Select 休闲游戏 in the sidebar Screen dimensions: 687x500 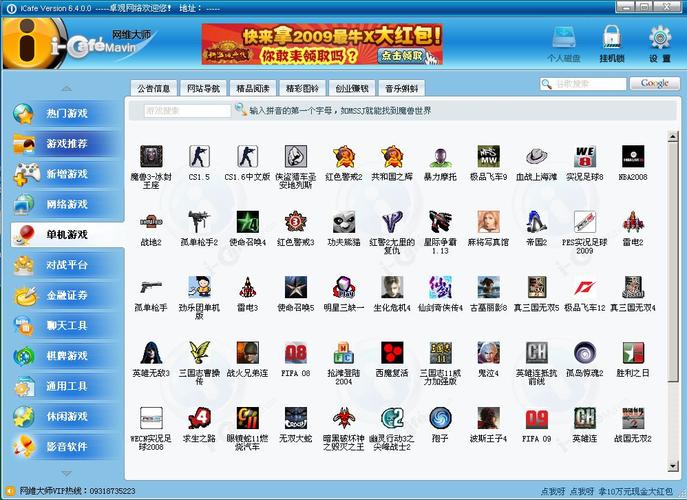67,416
